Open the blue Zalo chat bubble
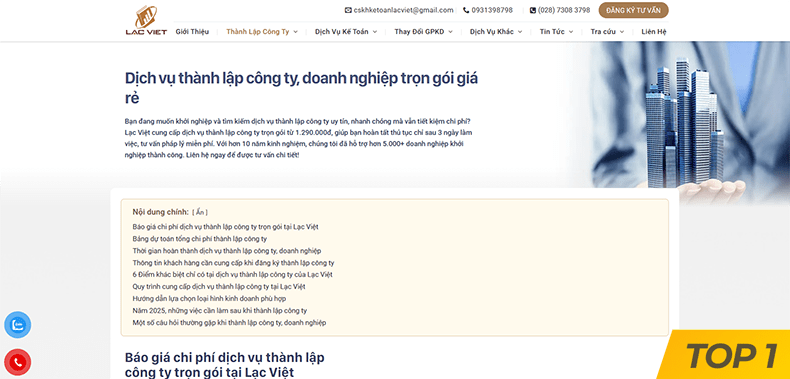Image resolution: width=790 pixels, height=379 pixels. (18, 325)
